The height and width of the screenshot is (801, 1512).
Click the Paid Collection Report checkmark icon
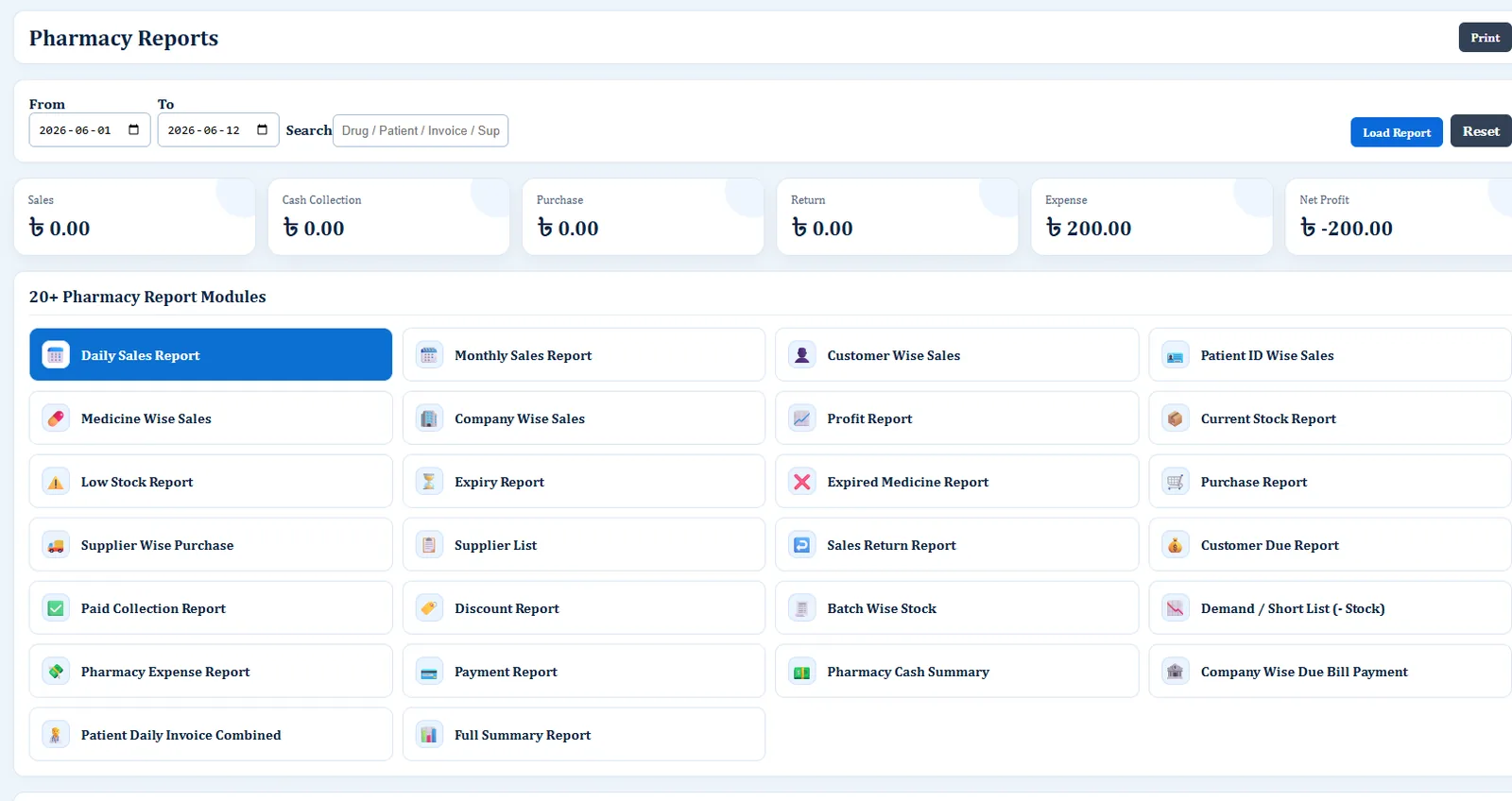click(56, 608)
